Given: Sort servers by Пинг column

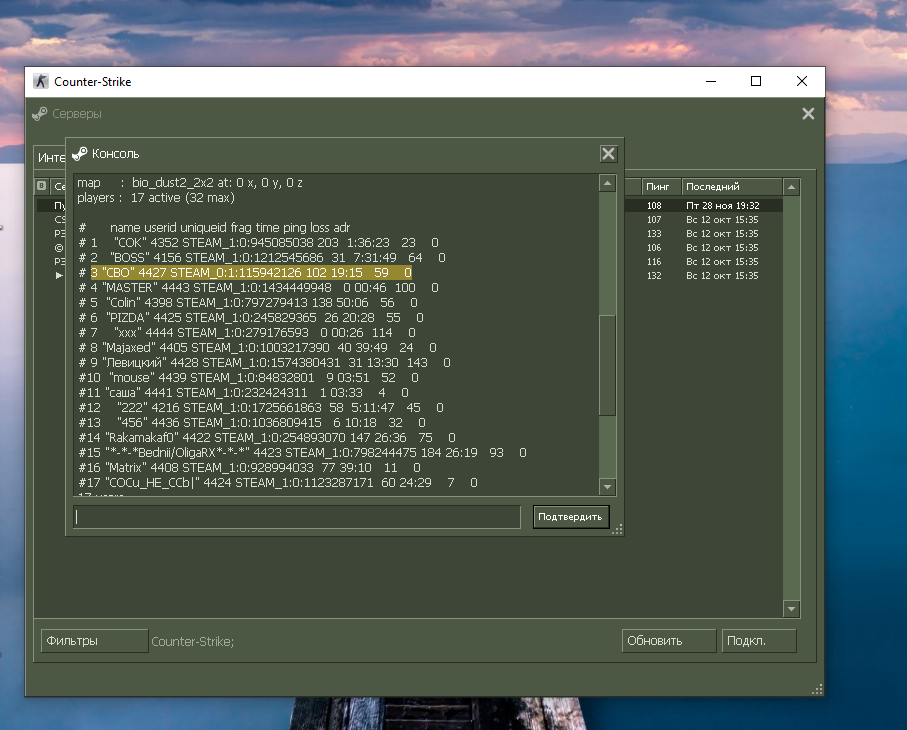Looking at the screenshot, I should pos(660,186).
